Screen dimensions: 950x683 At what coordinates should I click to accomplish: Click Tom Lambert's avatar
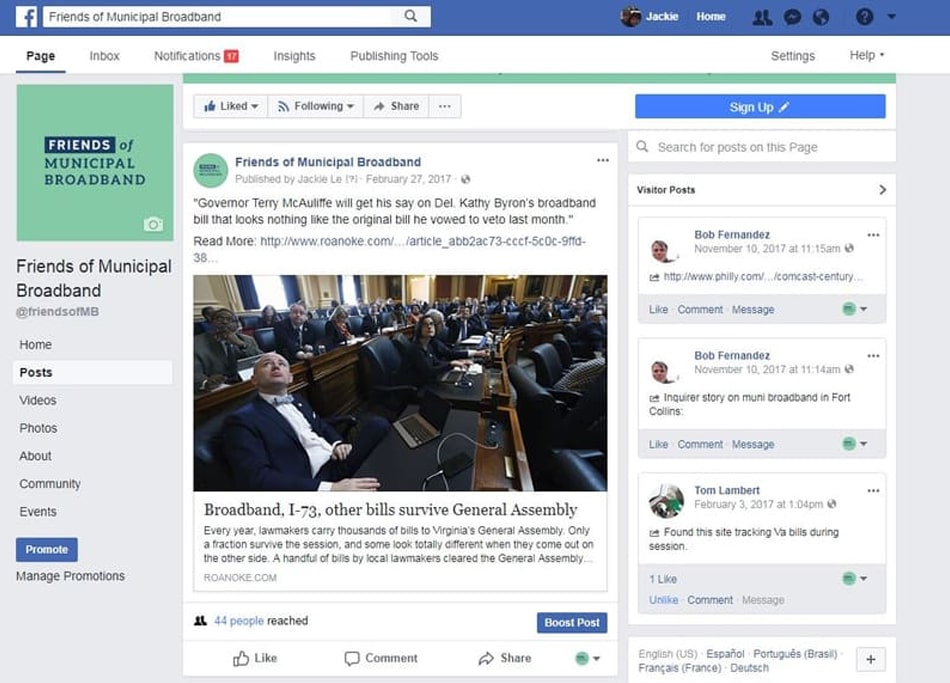pos(666,501)
